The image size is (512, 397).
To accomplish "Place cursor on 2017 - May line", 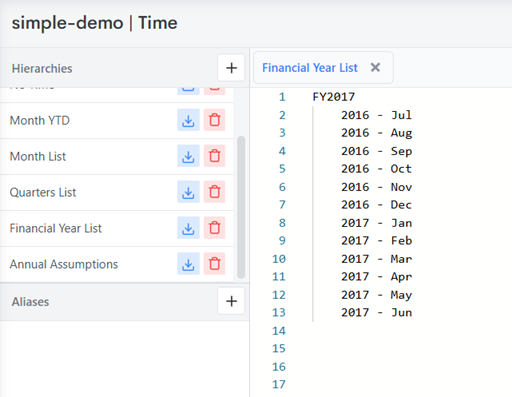I will pyautogui.click(x=376, y=295).
